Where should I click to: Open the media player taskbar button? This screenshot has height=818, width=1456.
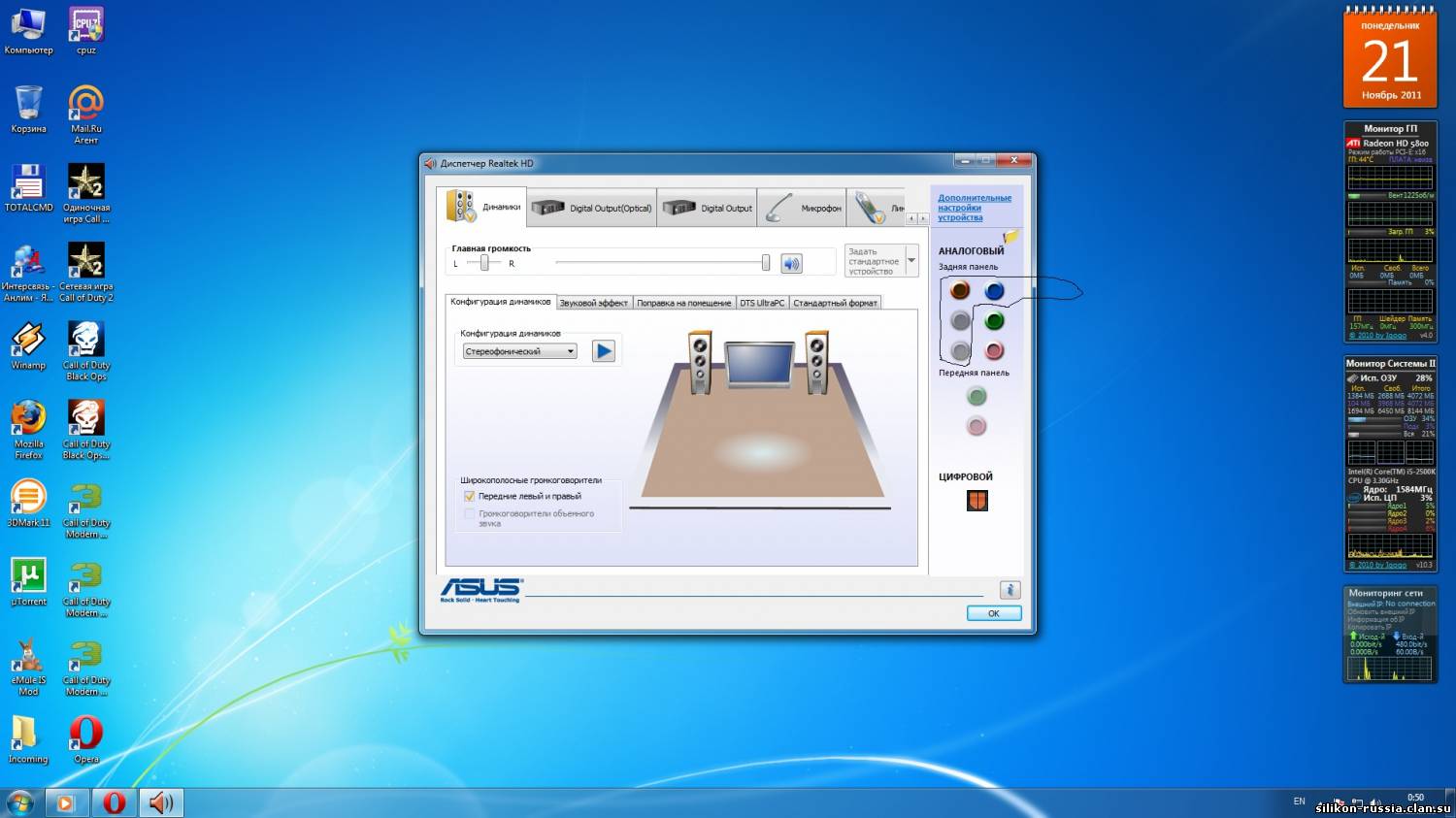click(x=65, y=802)
